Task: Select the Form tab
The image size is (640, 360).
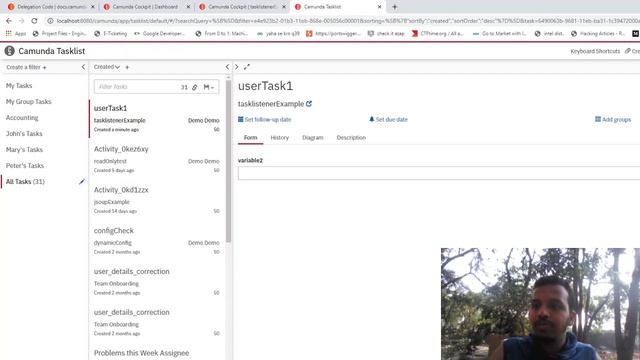Action: [x=251, y=138]
